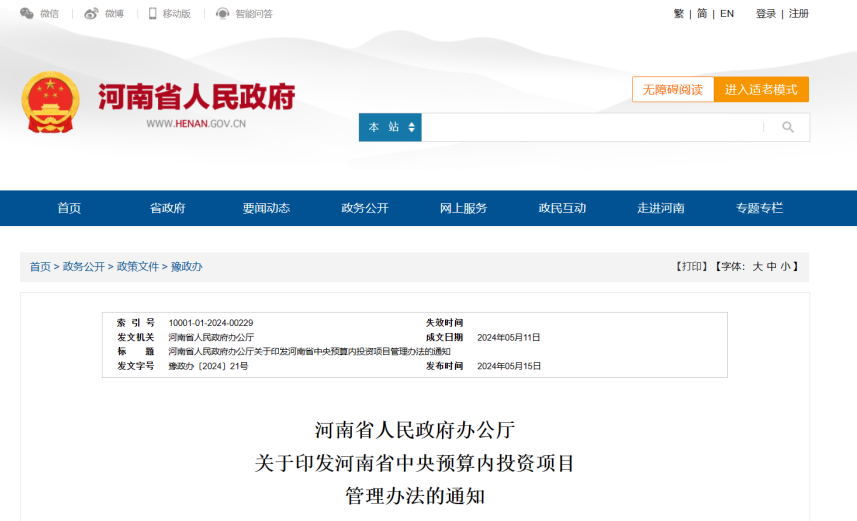This screenshot has height=521, width=857.
Task: Open the smart Q&A (智能问答) icon
Action: pos(223,14)
